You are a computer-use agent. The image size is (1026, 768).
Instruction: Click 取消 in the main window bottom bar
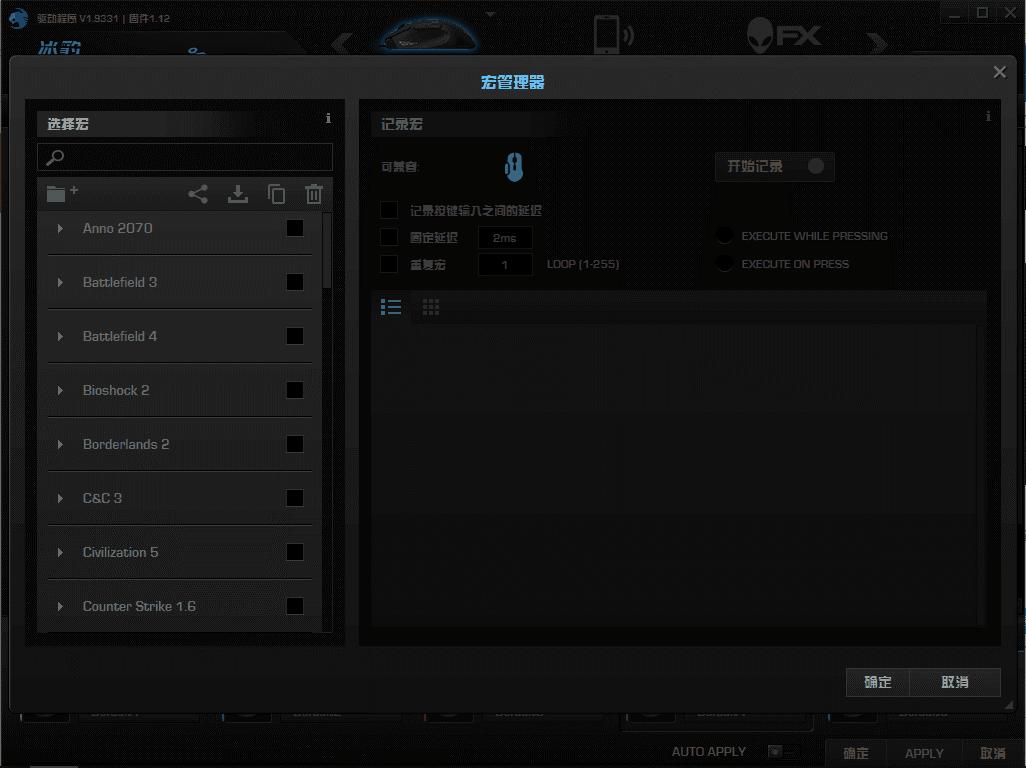993,754
